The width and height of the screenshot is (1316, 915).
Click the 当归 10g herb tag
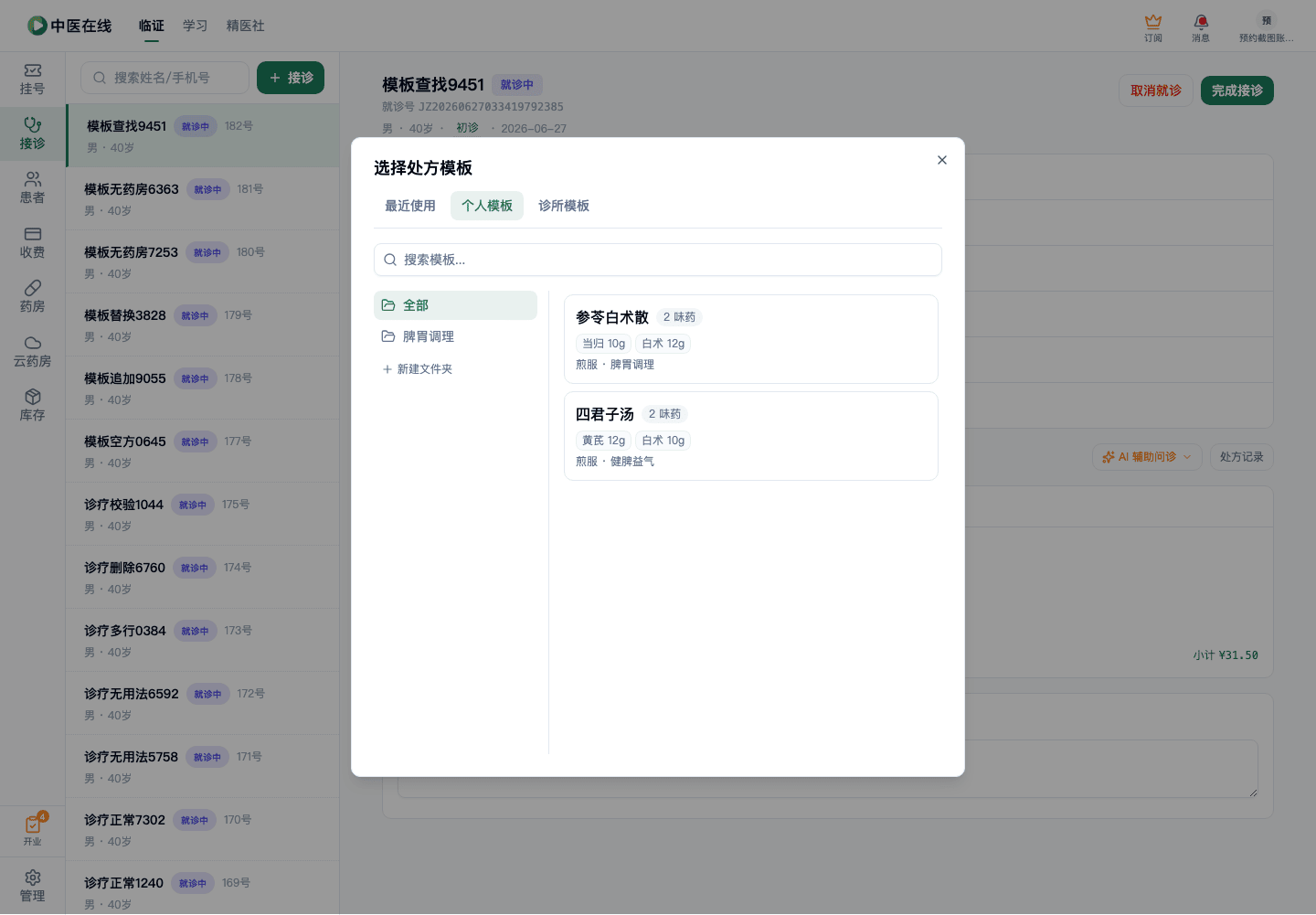[x=604, y=344]
